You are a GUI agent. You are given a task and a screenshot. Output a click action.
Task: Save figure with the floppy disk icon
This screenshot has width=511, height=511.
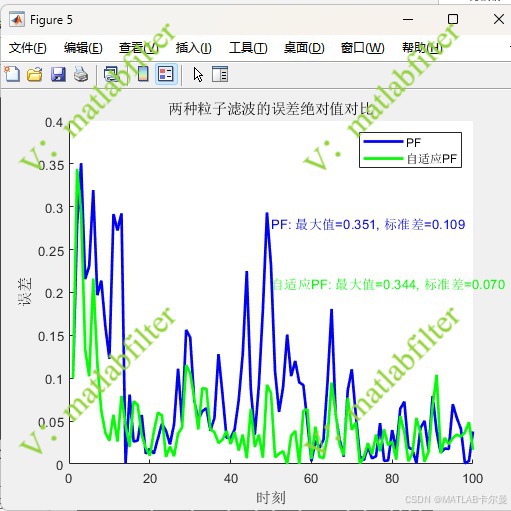[x=58, y=74]
